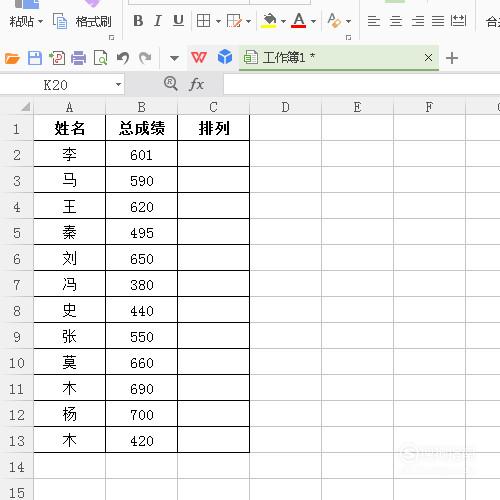Save the workbook with floppy icon
Viewport: 500px width, 500px height.
point(35,58)
